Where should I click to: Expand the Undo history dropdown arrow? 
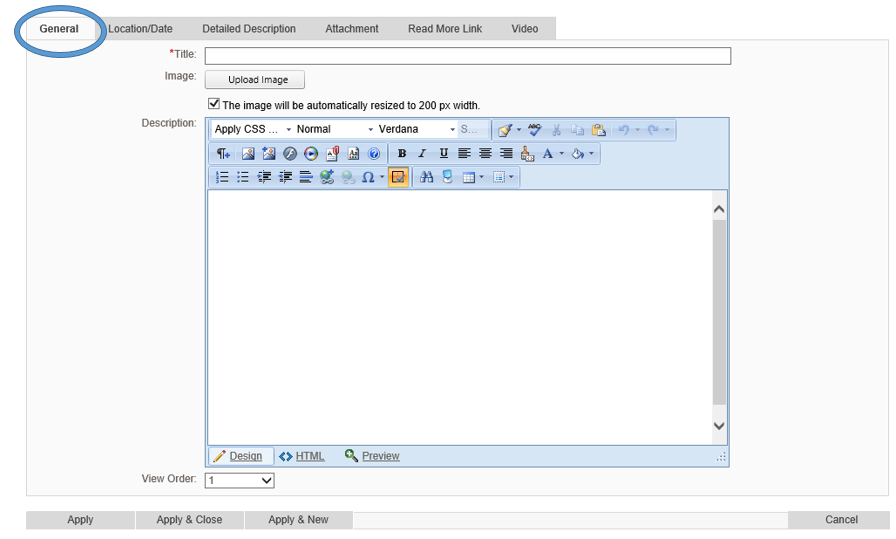click(x=638, y=130)
